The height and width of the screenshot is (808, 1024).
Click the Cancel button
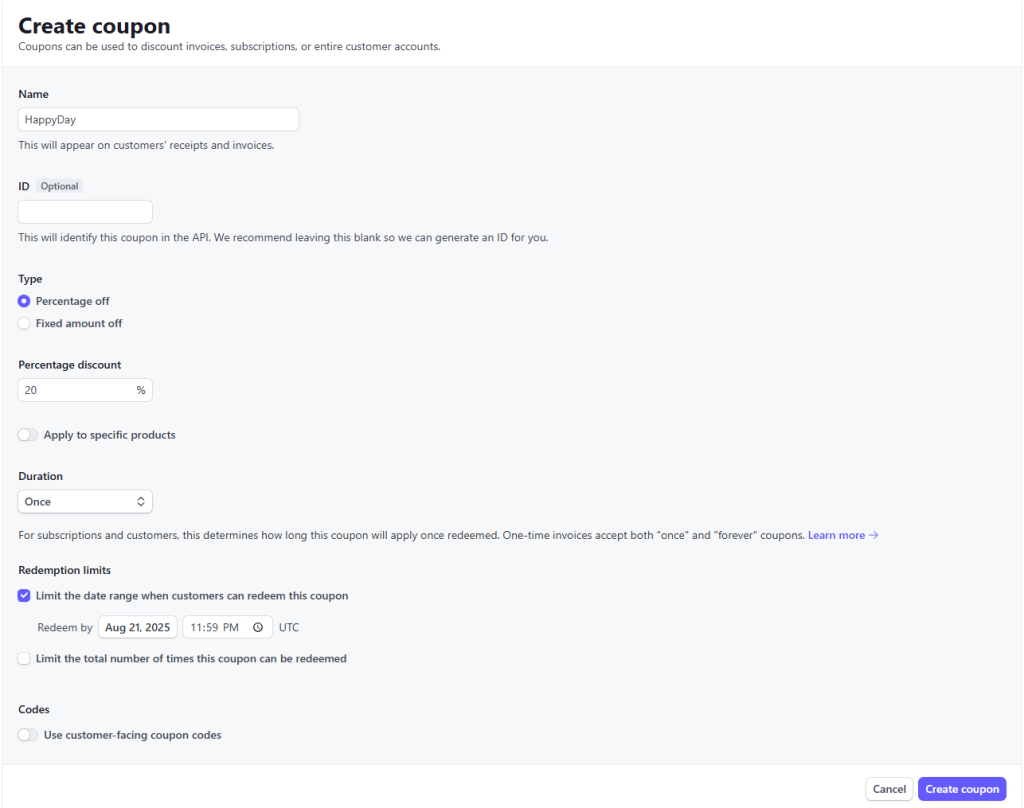888,788
